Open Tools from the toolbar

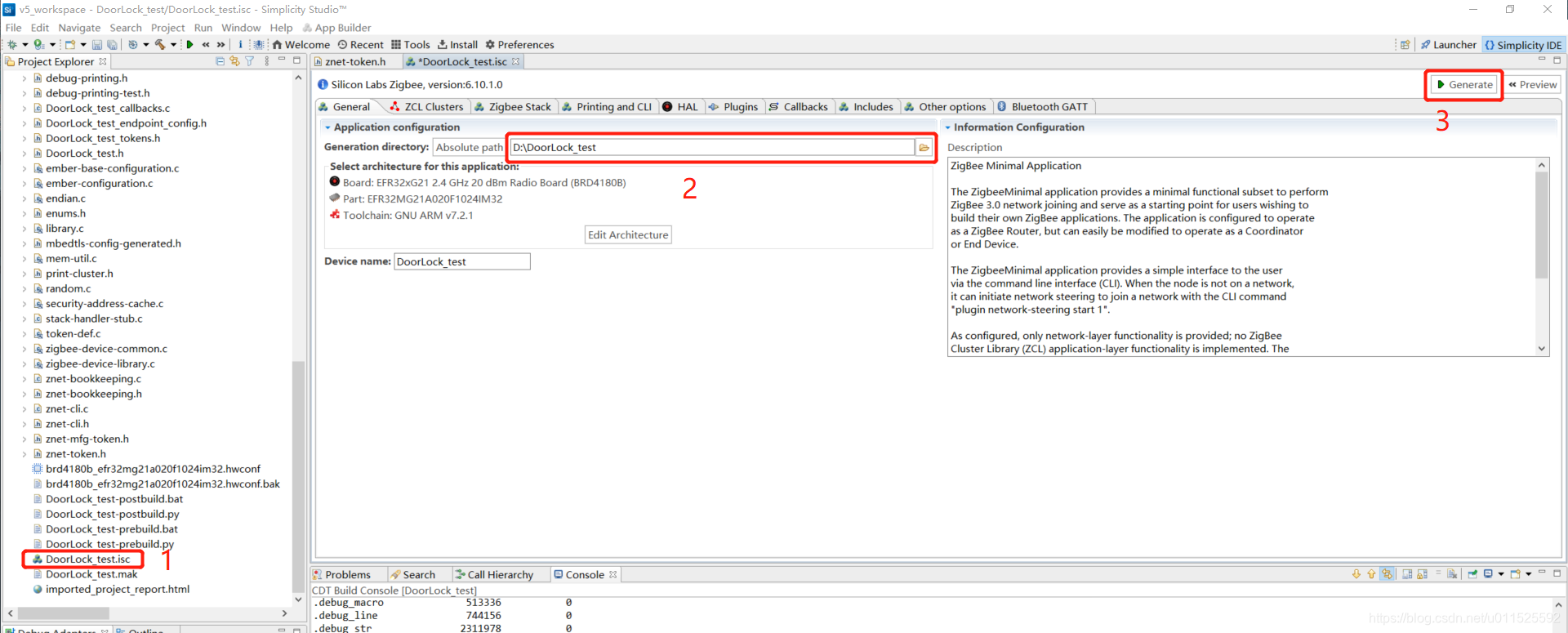[x=410, y=45]
